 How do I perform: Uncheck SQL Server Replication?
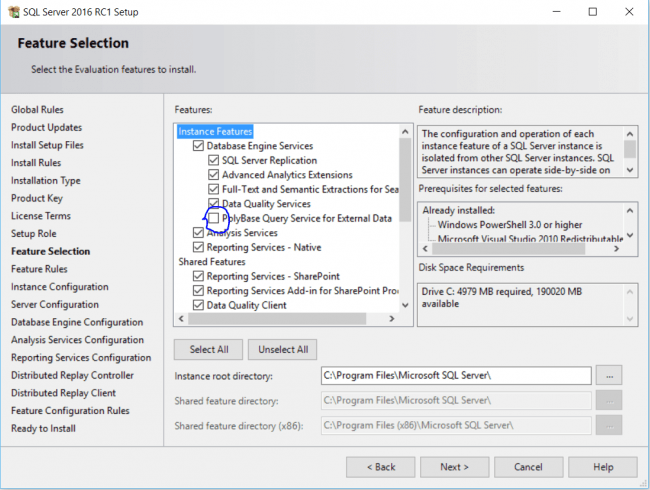[213, 160]
